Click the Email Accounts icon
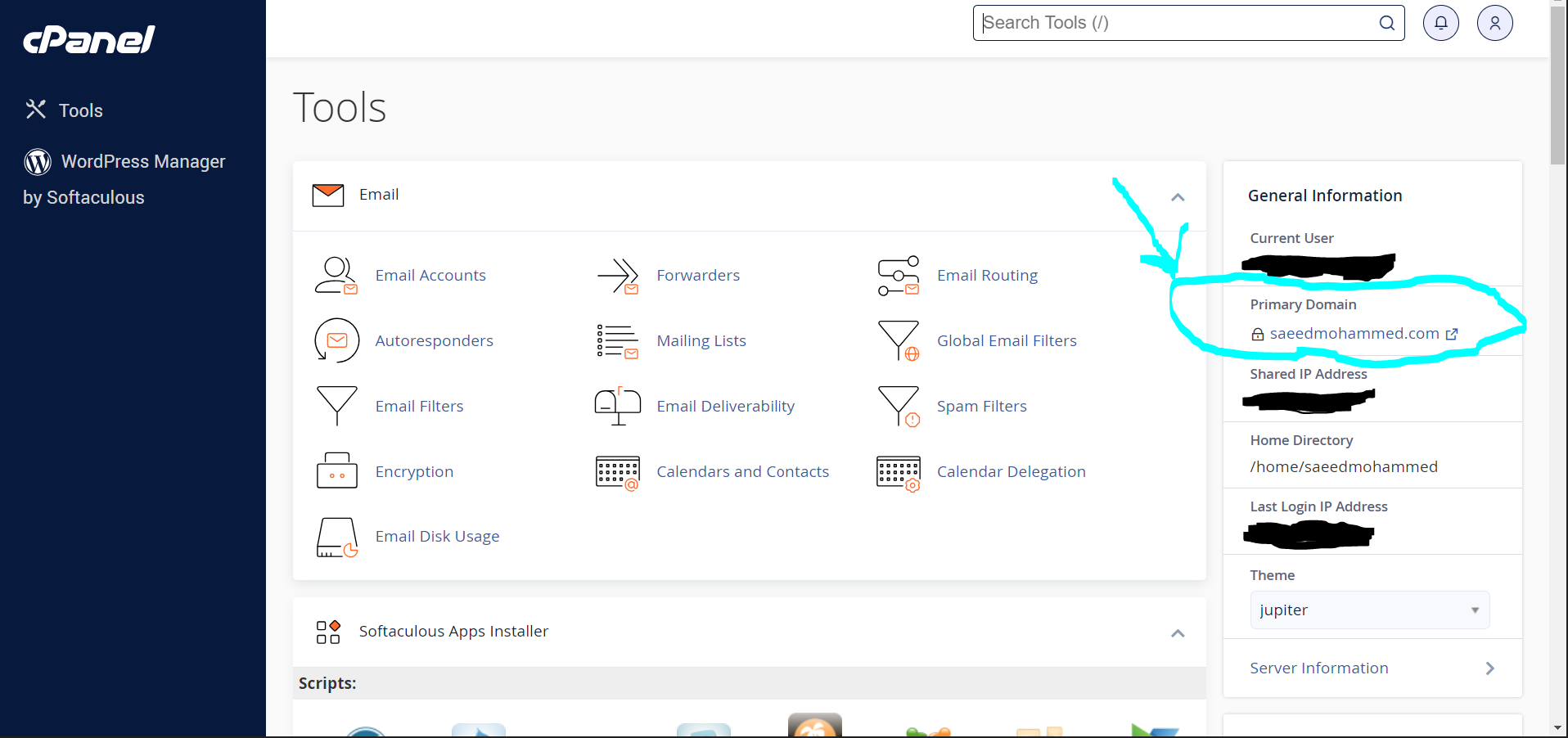 point(336,276)
